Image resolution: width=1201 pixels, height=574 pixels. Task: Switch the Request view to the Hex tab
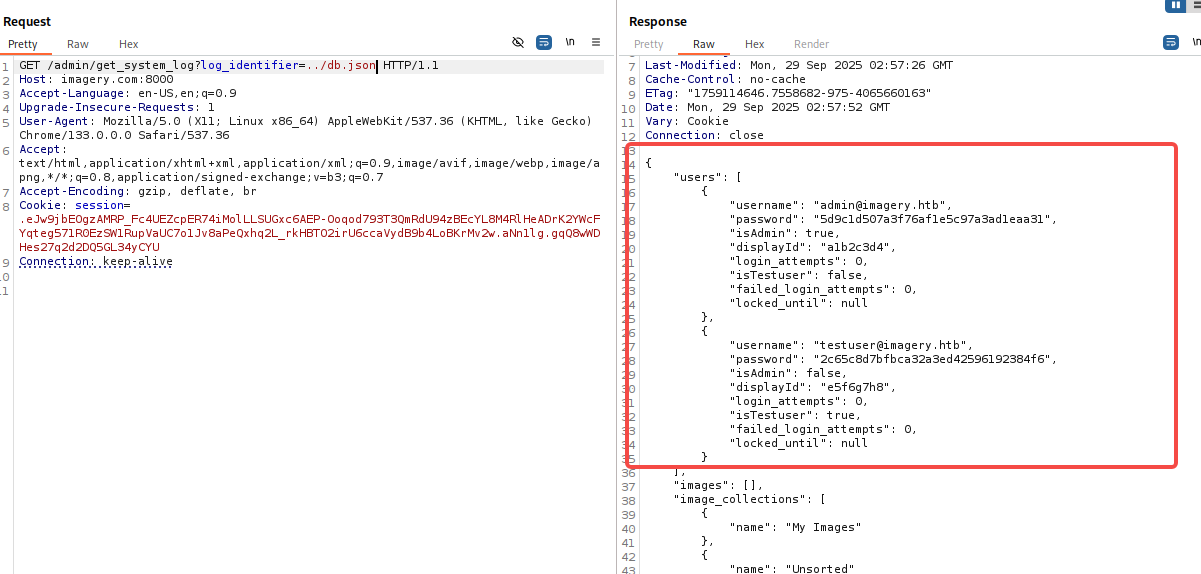point(129,44)
